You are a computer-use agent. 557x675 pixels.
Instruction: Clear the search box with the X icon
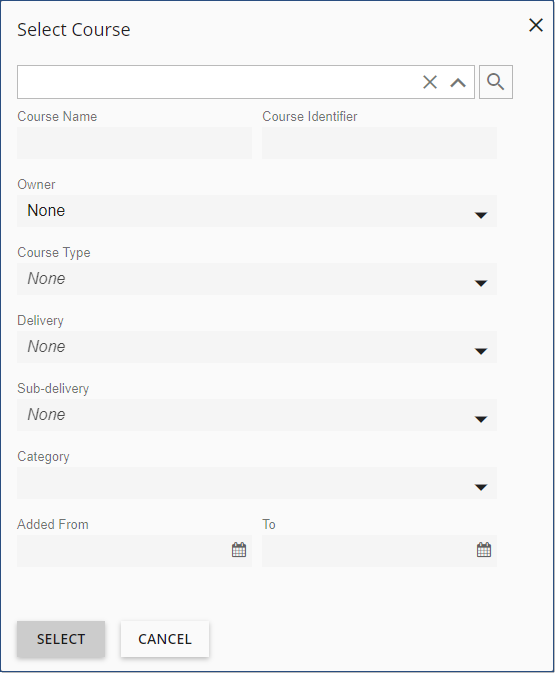430,82
